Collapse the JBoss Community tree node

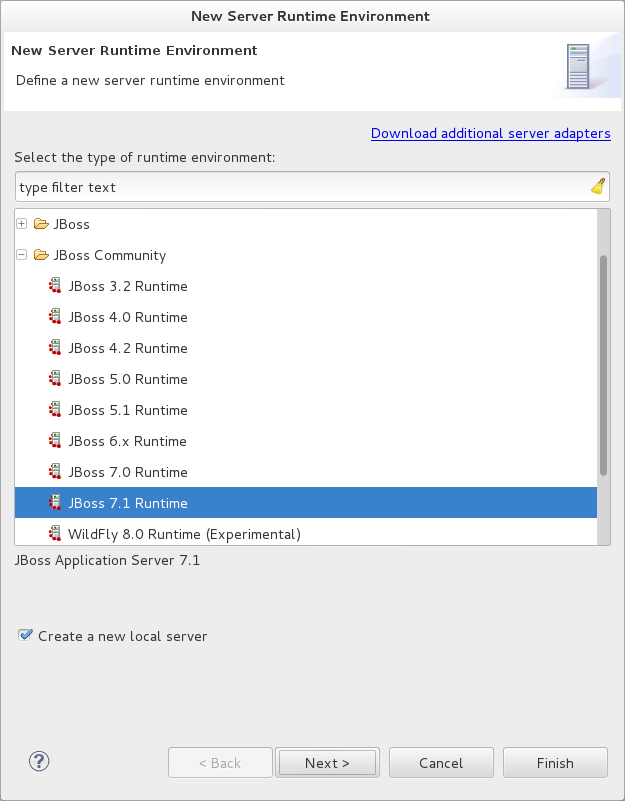tap(21, 255)
